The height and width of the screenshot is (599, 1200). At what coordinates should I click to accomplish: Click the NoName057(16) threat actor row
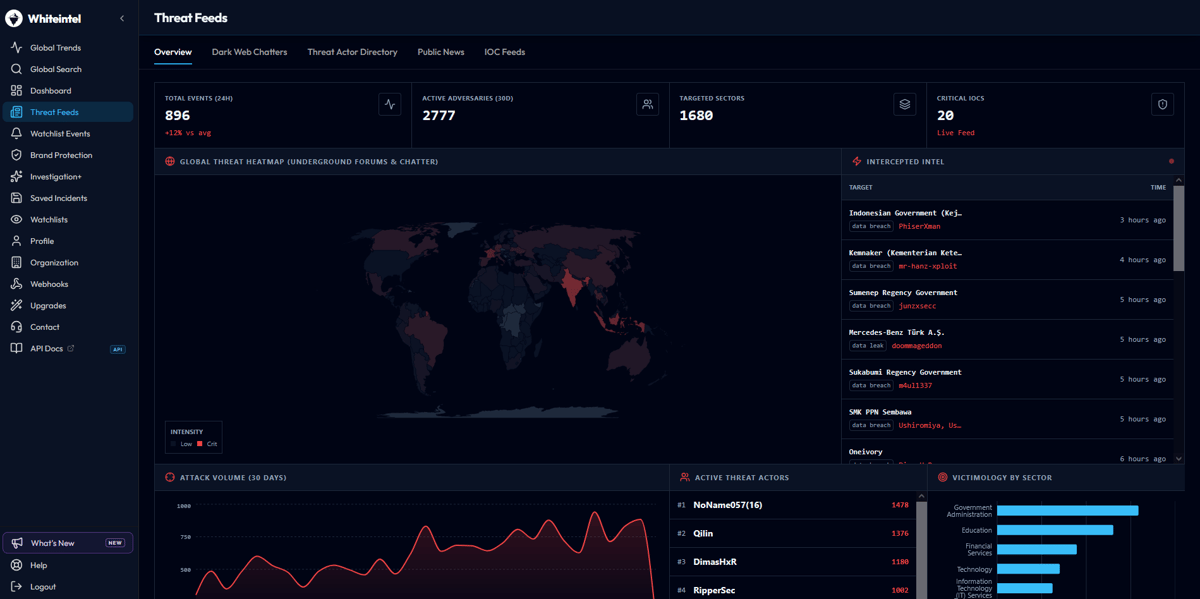pos(793,505)
